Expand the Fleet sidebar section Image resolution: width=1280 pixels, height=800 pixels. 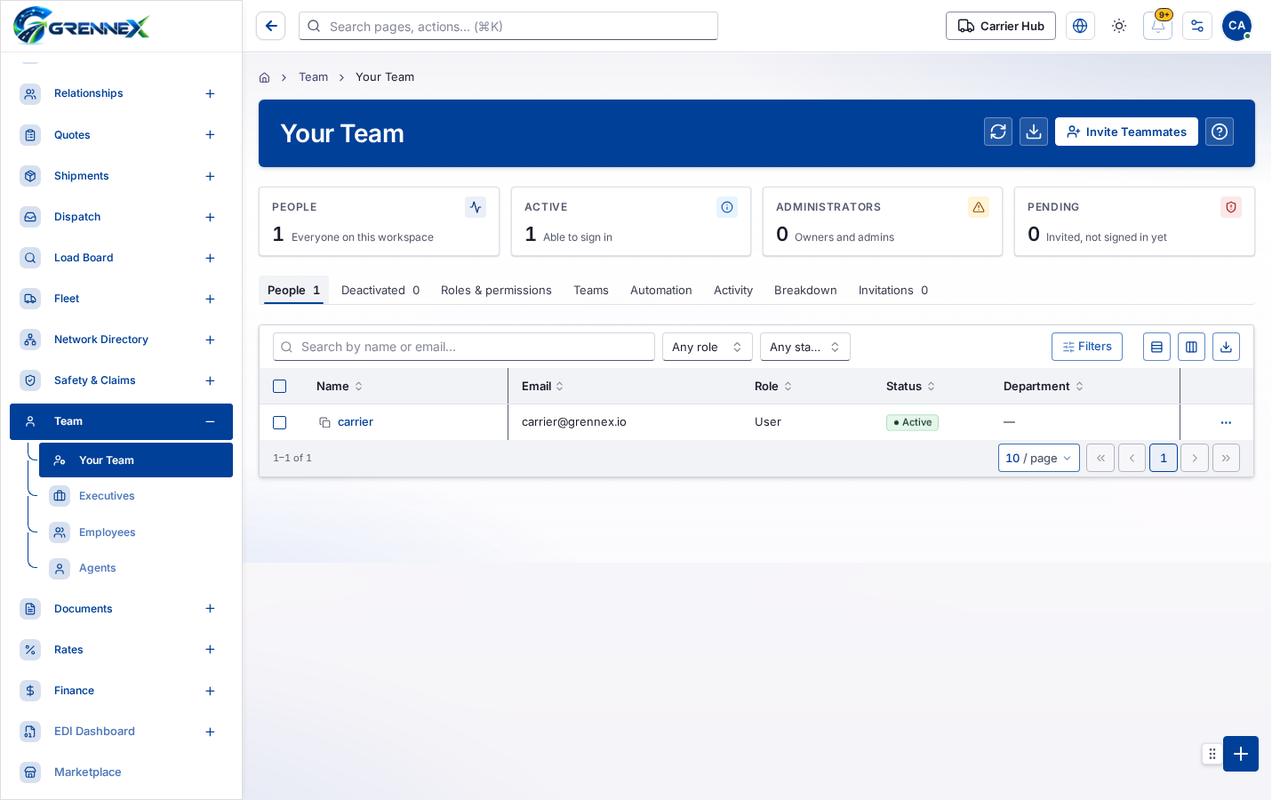(210, 299)
